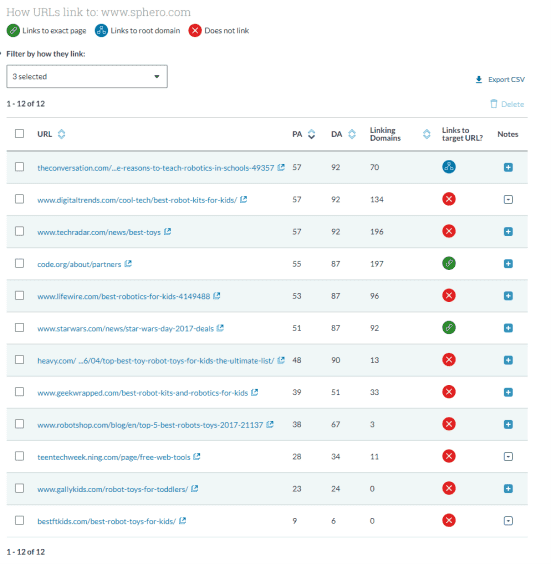Add note with plus icon for code.org row
This screenshot has height=564, width=551.
coord(508,264)
